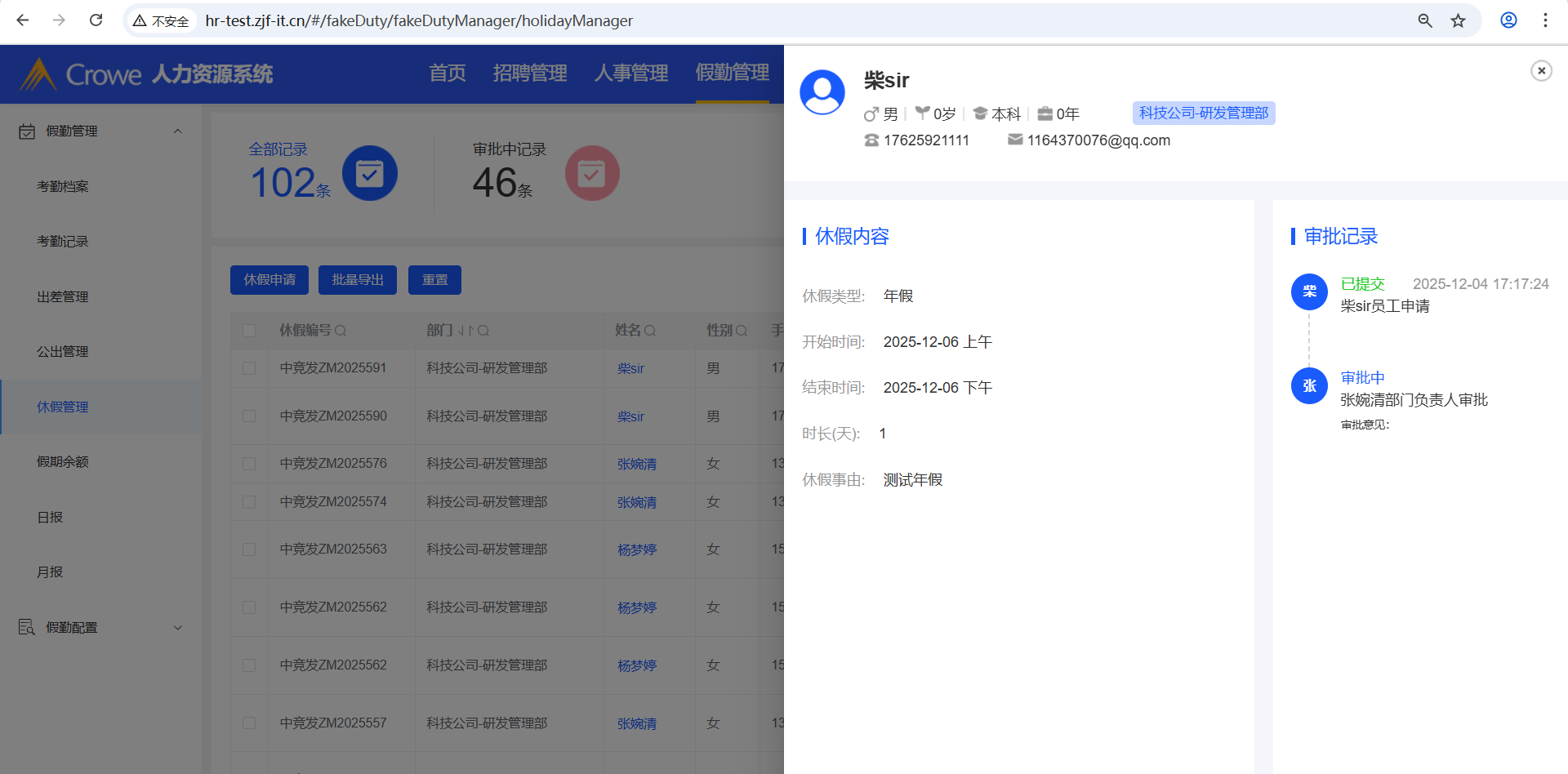Bookmark this page with star icon
Viewport: 1568px width, 774px height.
click(x=1458, y=20)
